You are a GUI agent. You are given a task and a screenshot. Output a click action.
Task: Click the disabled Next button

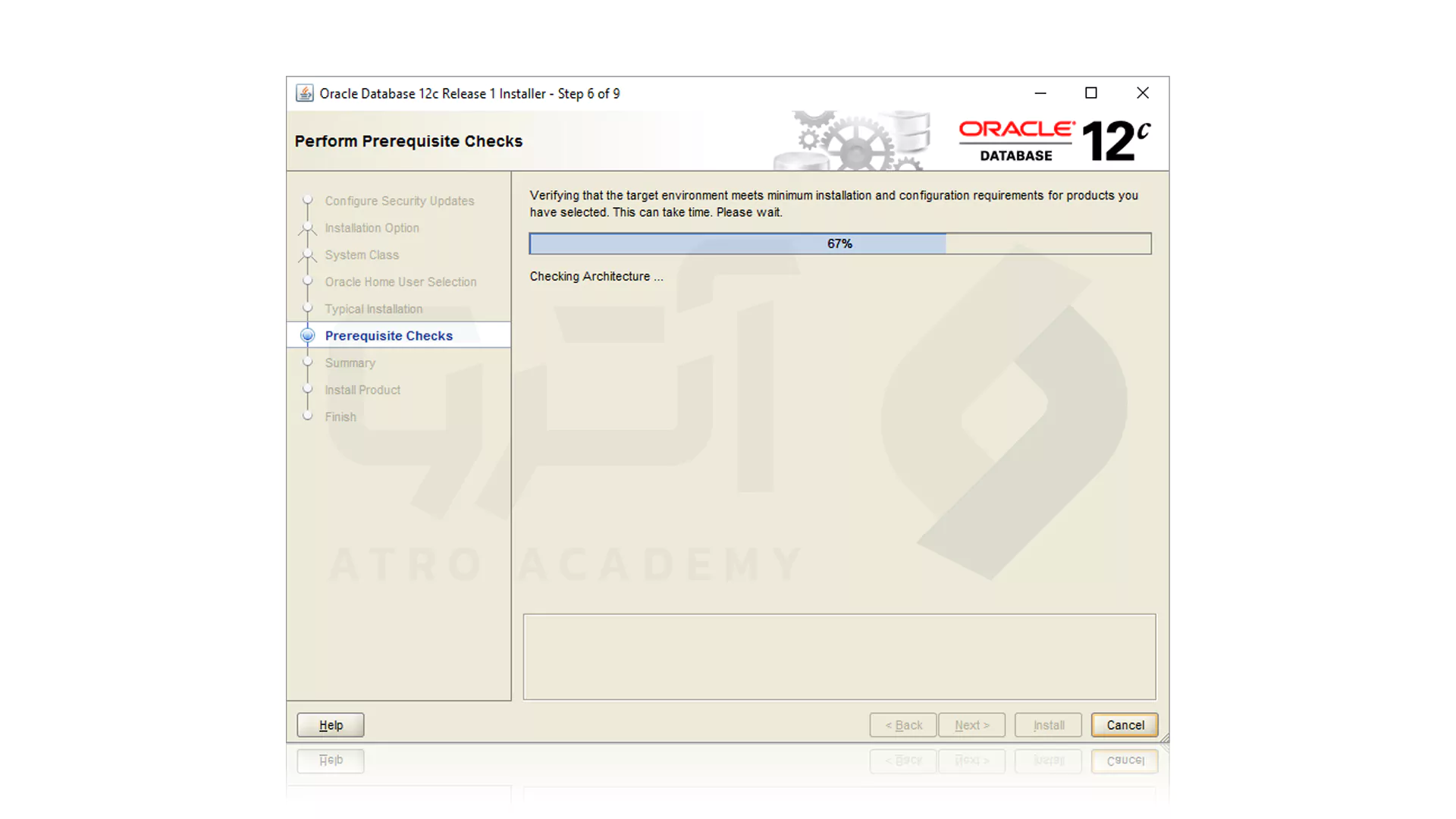pos(971,724)
